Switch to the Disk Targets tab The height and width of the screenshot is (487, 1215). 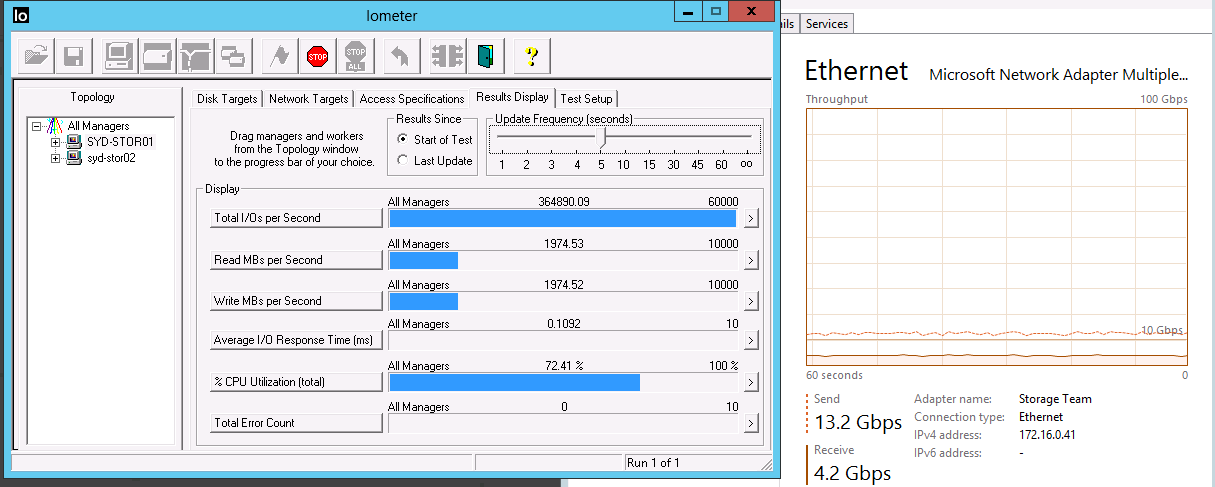point(227,99)
